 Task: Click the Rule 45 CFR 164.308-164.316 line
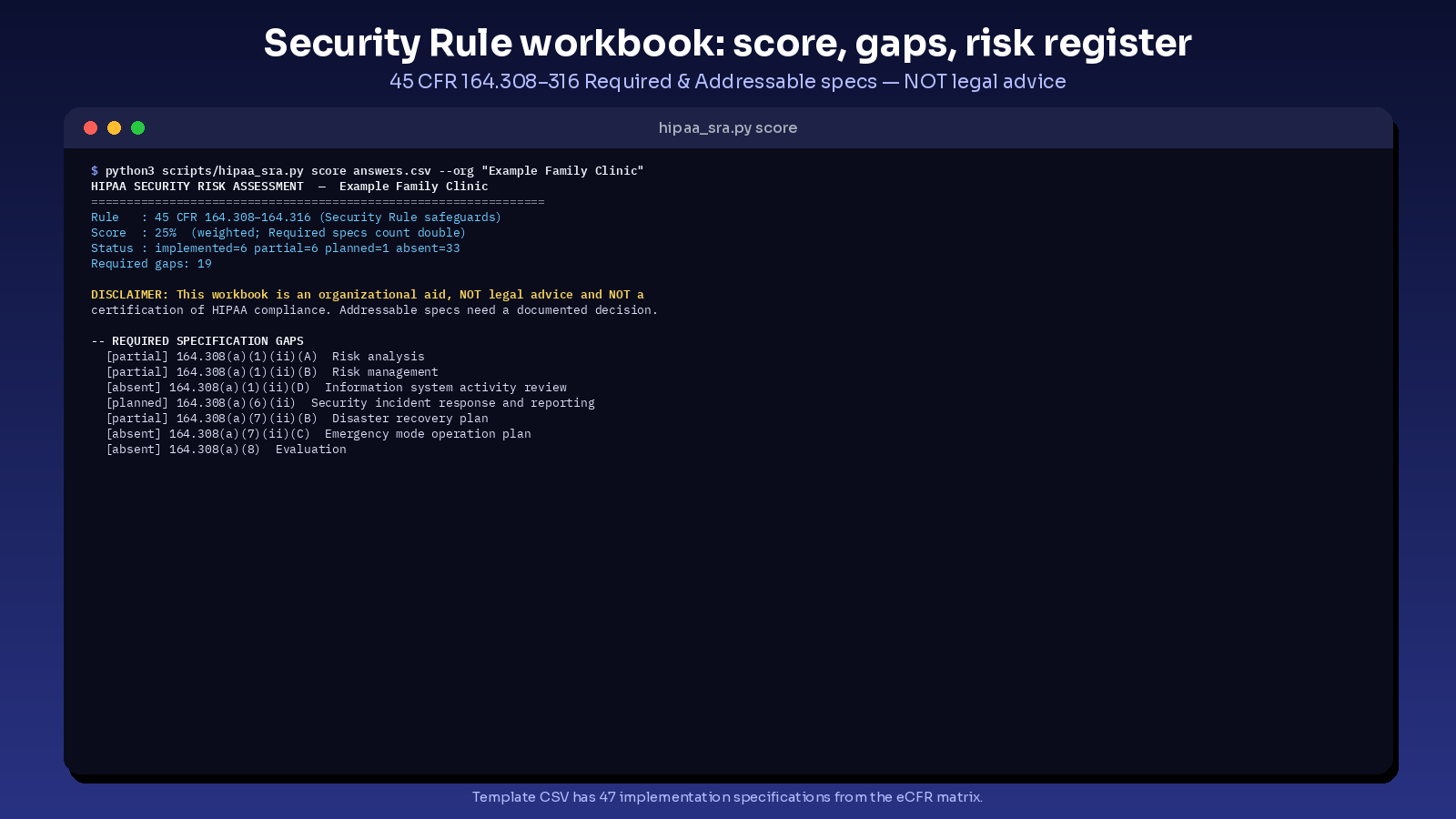coord(296,217)
